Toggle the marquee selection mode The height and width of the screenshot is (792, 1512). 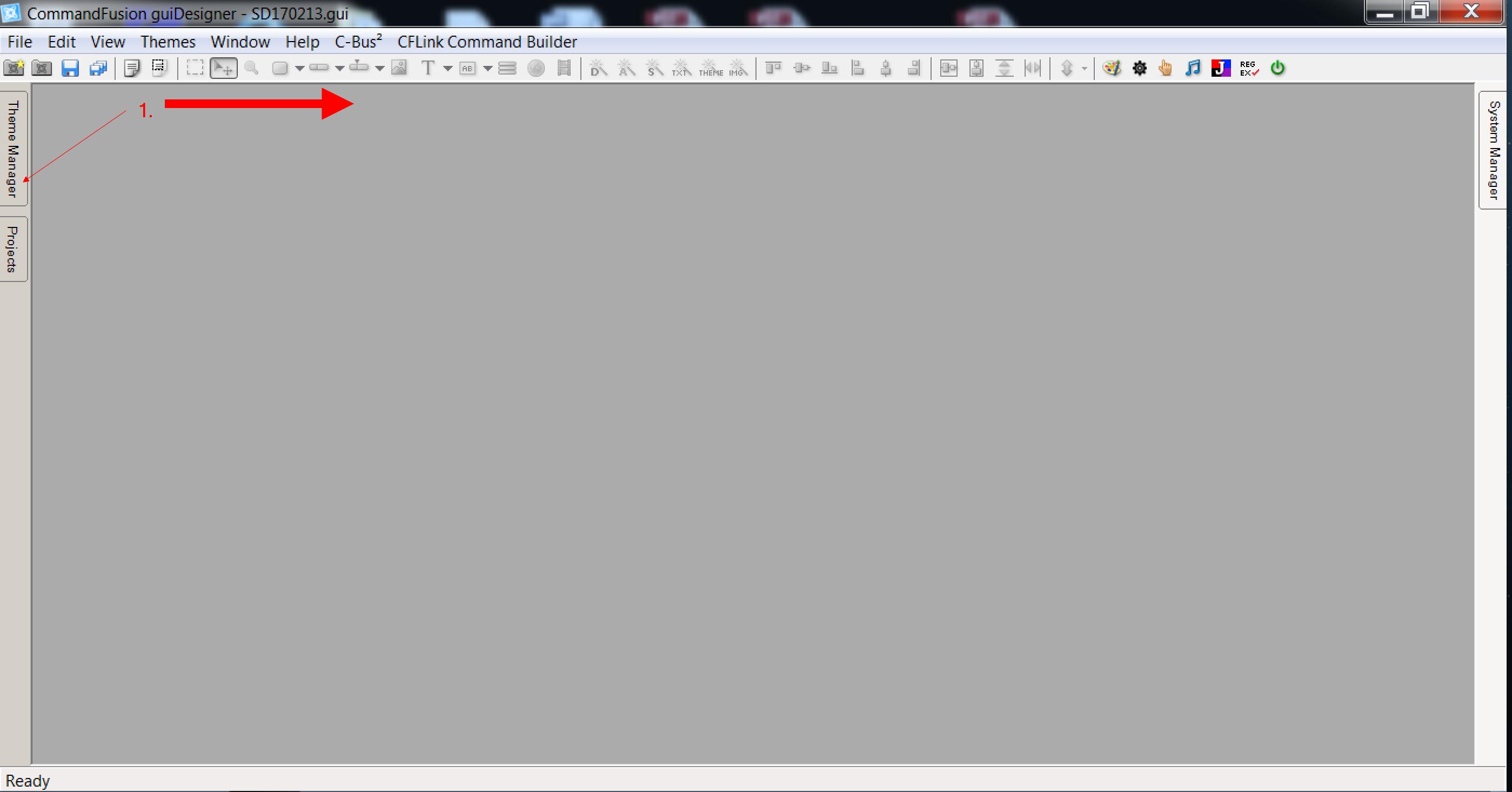195,68
